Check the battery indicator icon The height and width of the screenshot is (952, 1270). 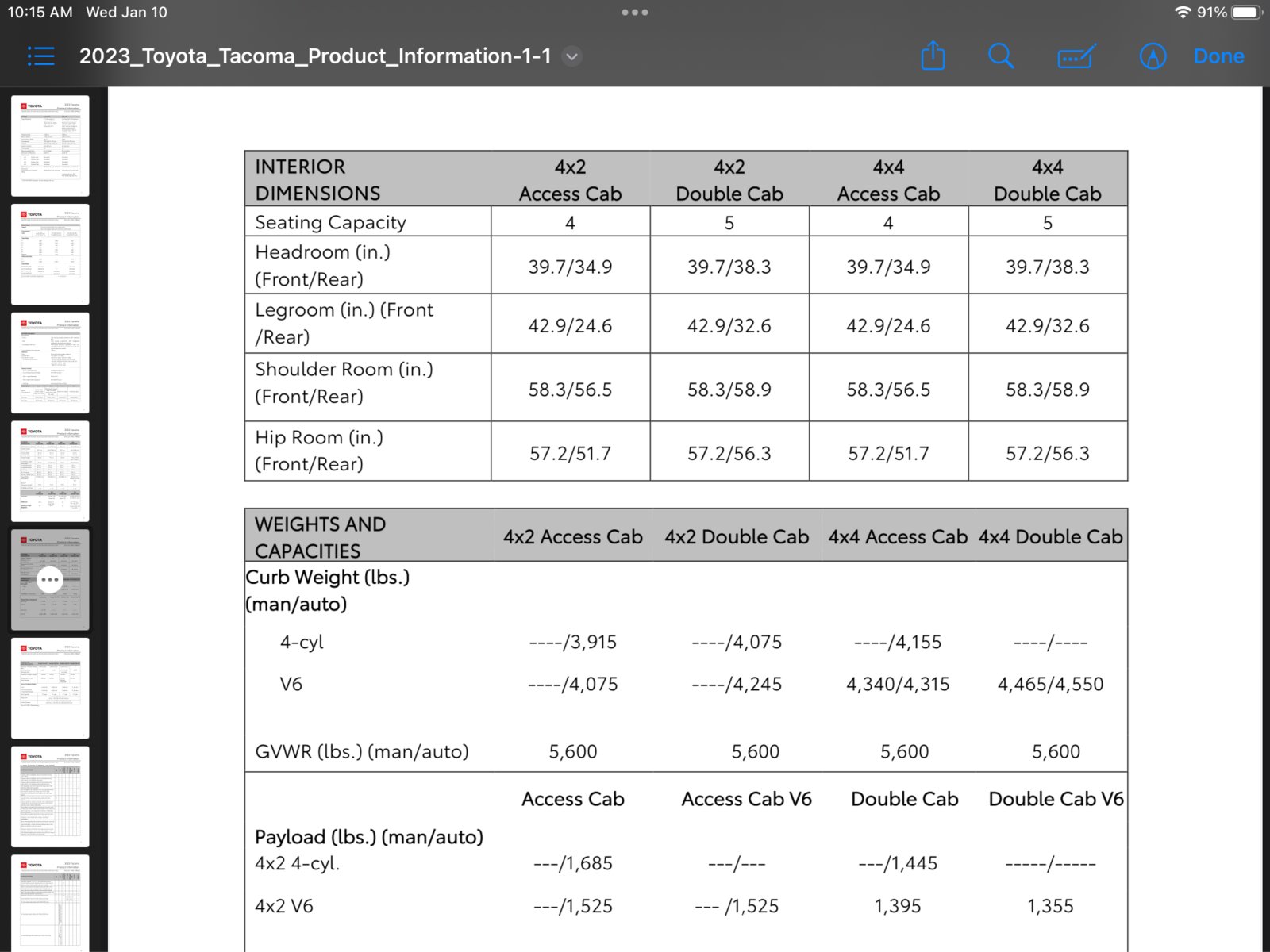click(x=1246, y=12)
